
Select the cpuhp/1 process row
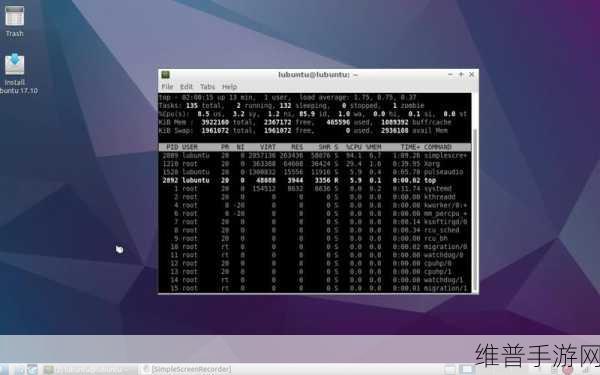tap(315, 272)
